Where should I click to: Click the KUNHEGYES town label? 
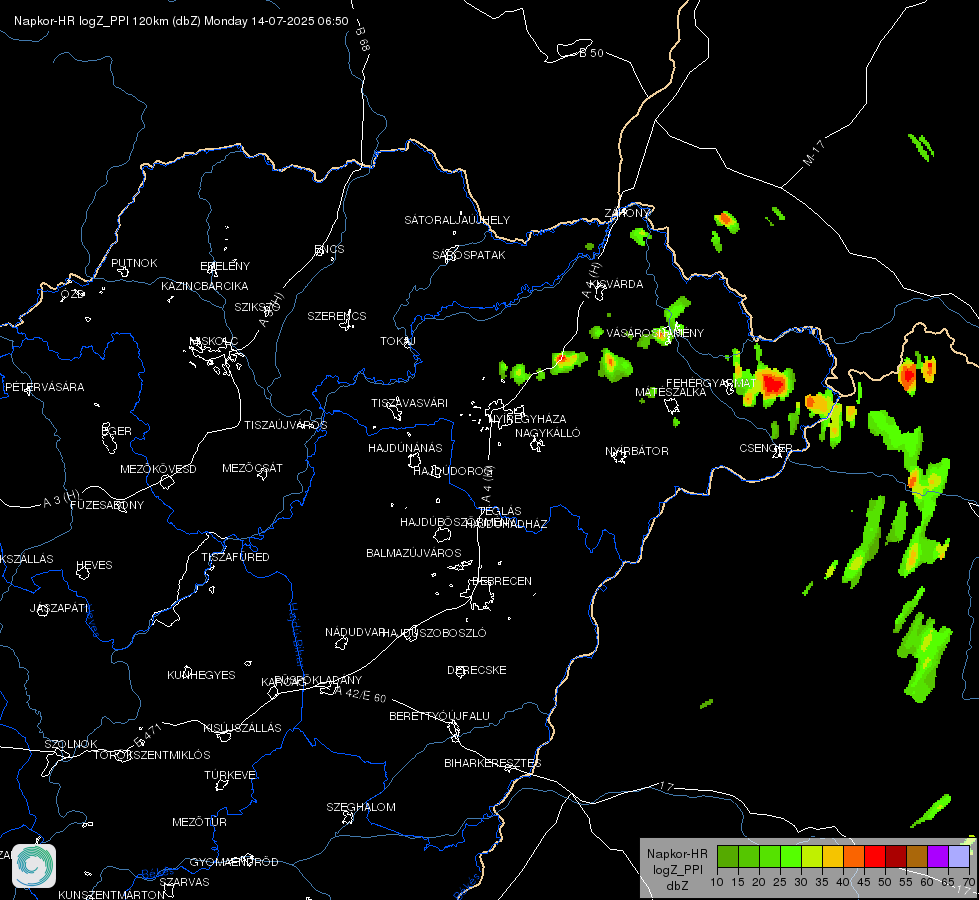pyautogui.click(x=201, y=675)
